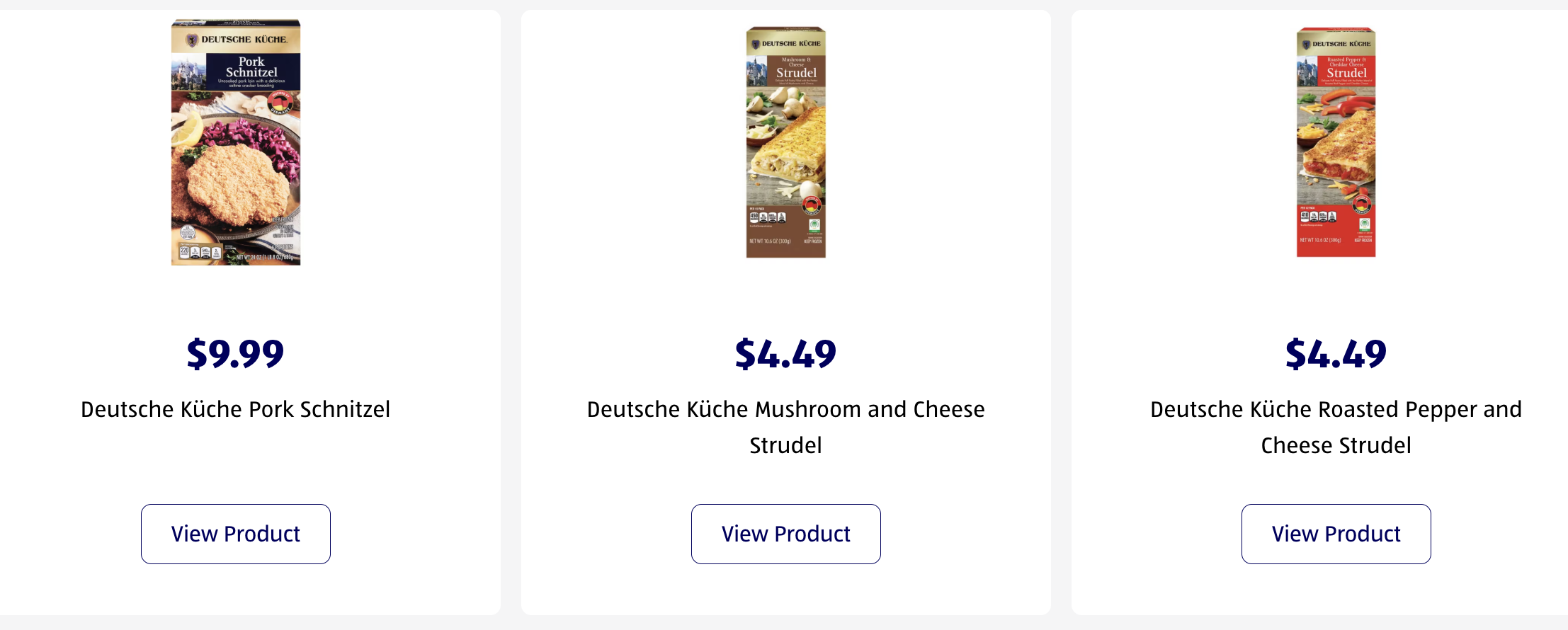
Task: Click the Deutsche Küche Pork Schnitzel title
Action: 235,409
